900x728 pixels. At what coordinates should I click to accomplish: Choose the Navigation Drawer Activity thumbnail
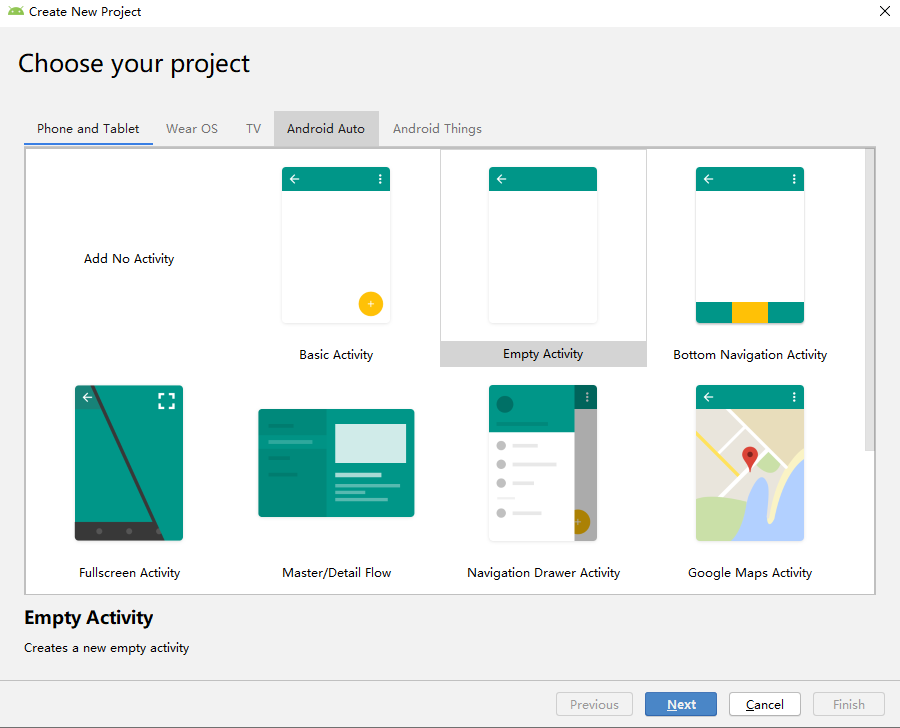pos(543,463)
